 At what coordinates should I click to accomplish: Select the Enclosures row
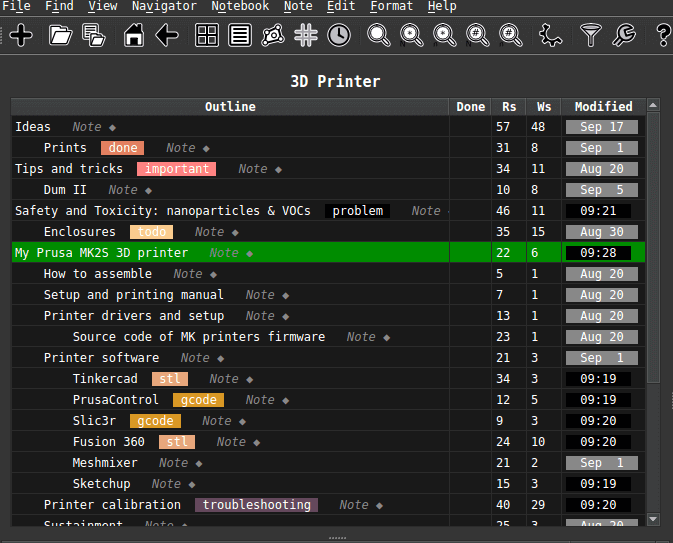pyautogui.click(x=328, y=232)
